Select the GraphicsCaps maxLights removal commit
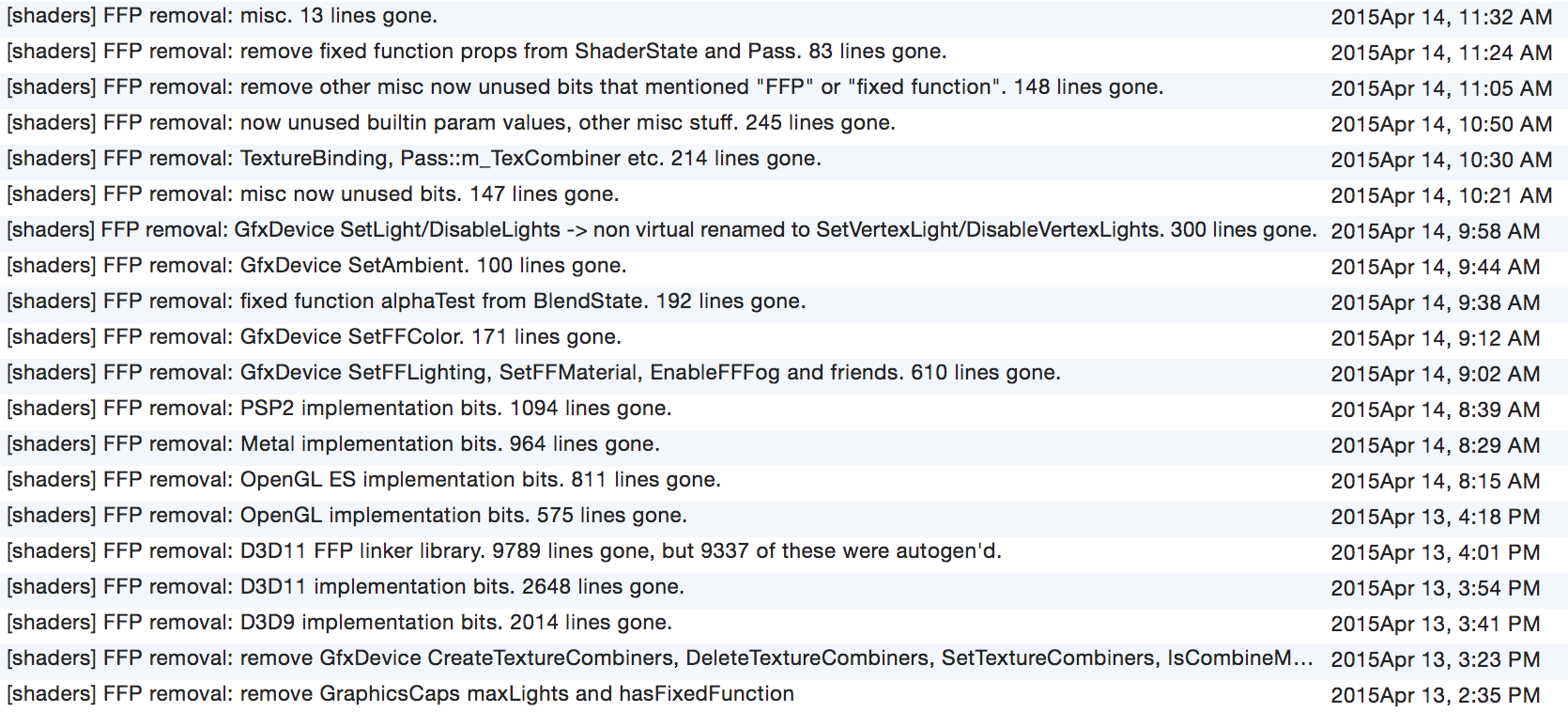 pyautogui.click(x=784, y=694)
